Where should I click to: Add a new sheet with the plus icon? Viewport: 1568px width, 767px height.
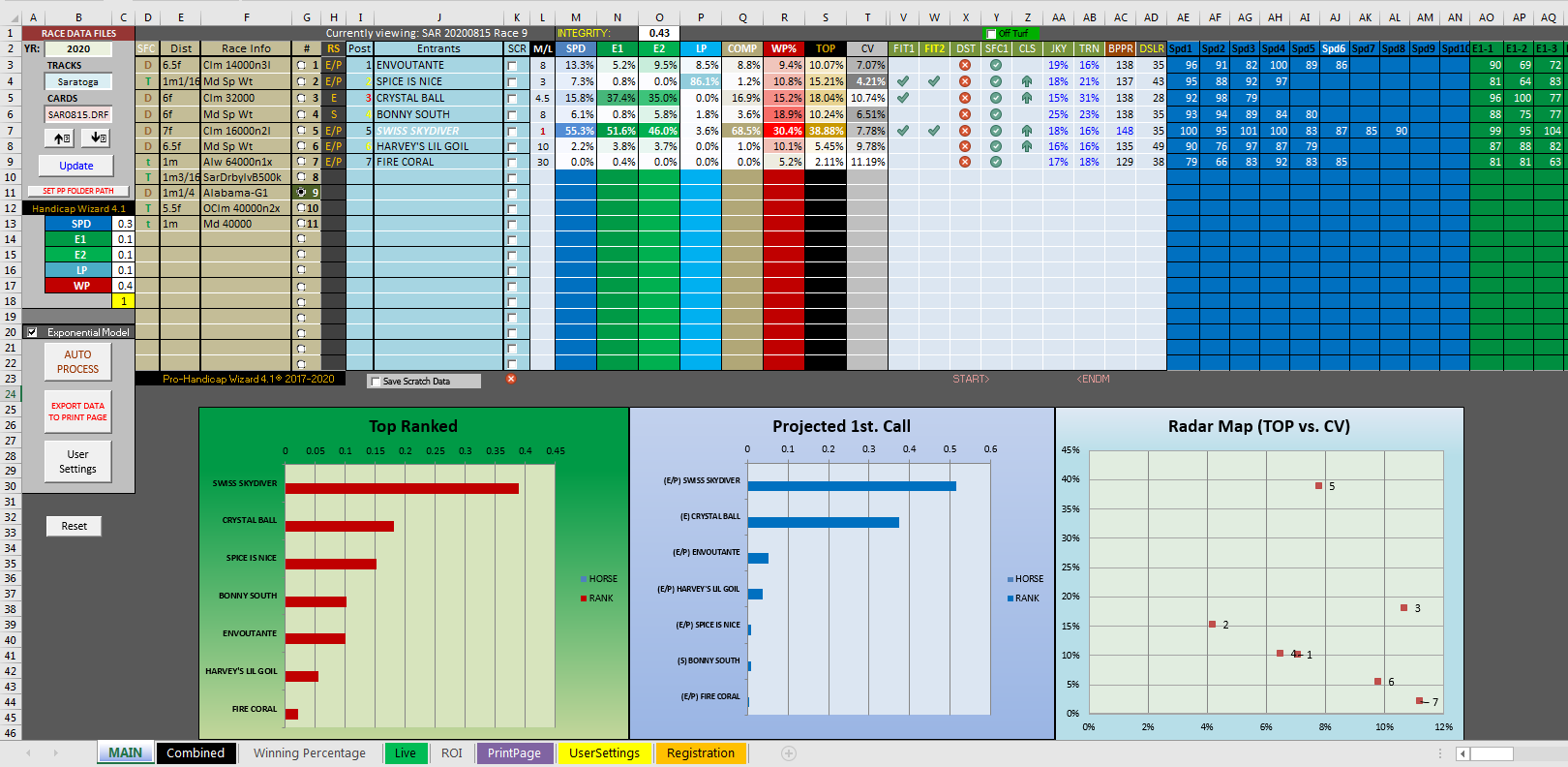pos(789,753)
